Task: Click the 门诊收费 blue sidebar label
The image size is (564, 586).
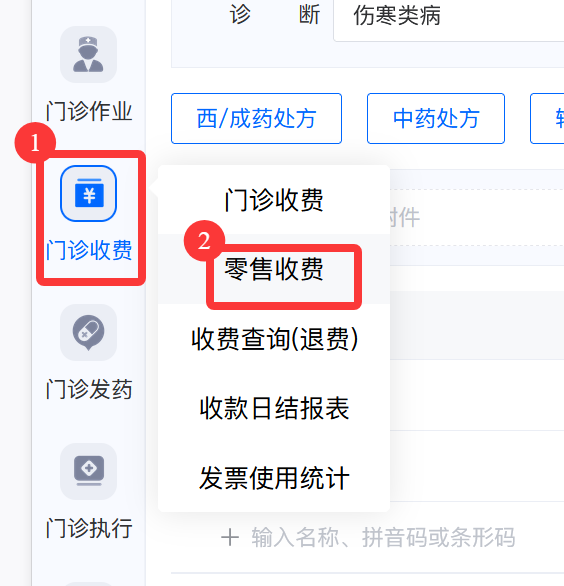Action: pyautogui.click(x=89, y=250)
